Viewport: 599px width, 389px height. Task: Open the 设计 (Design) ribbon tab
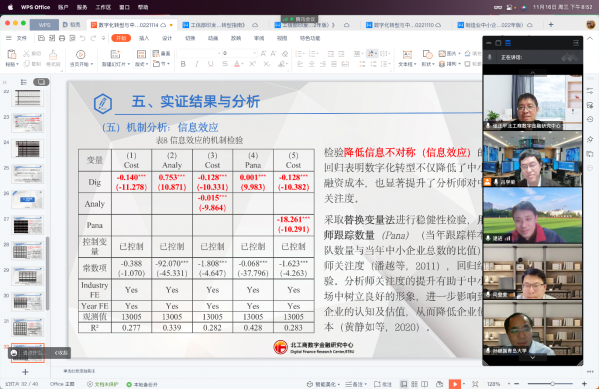tap(167, 38)
